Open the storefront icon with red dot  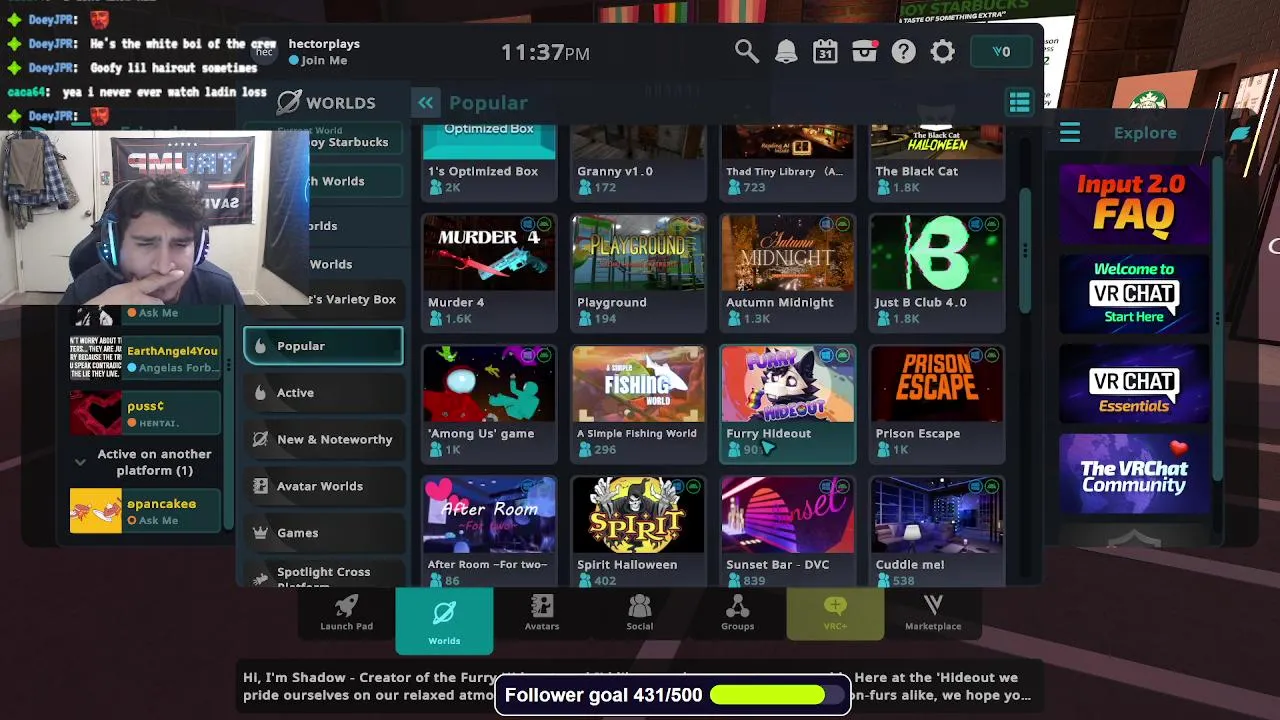click(x=865, y=52)
